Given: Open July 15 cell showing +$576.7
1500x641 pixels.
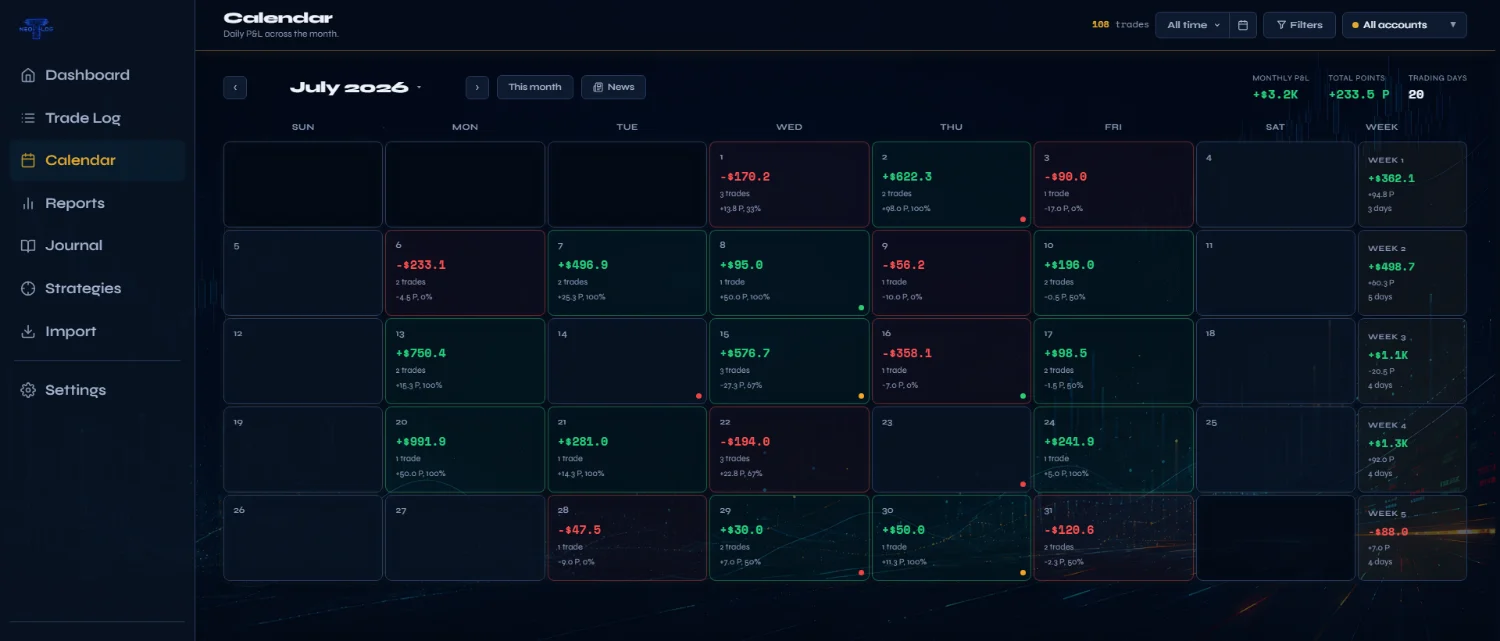Looking at the screenshot, I should (789, 361).
